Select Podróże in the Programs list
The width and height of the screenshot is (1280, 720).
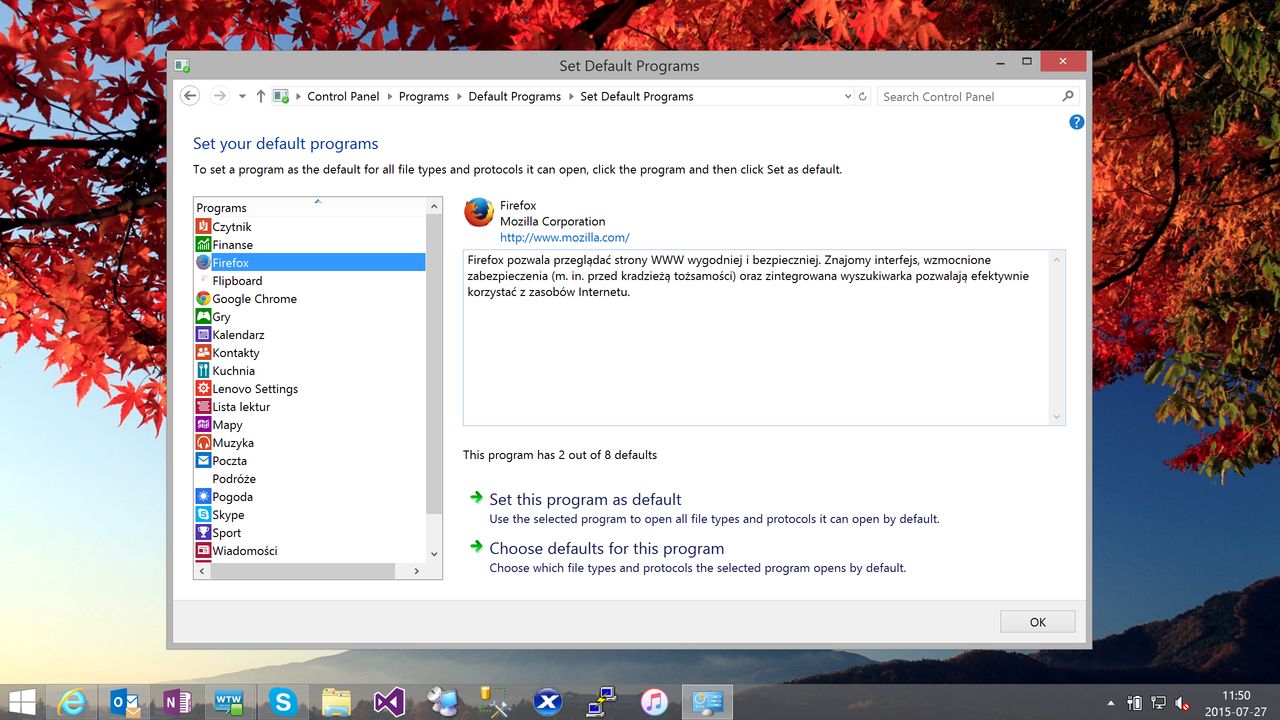click(310, 479)
